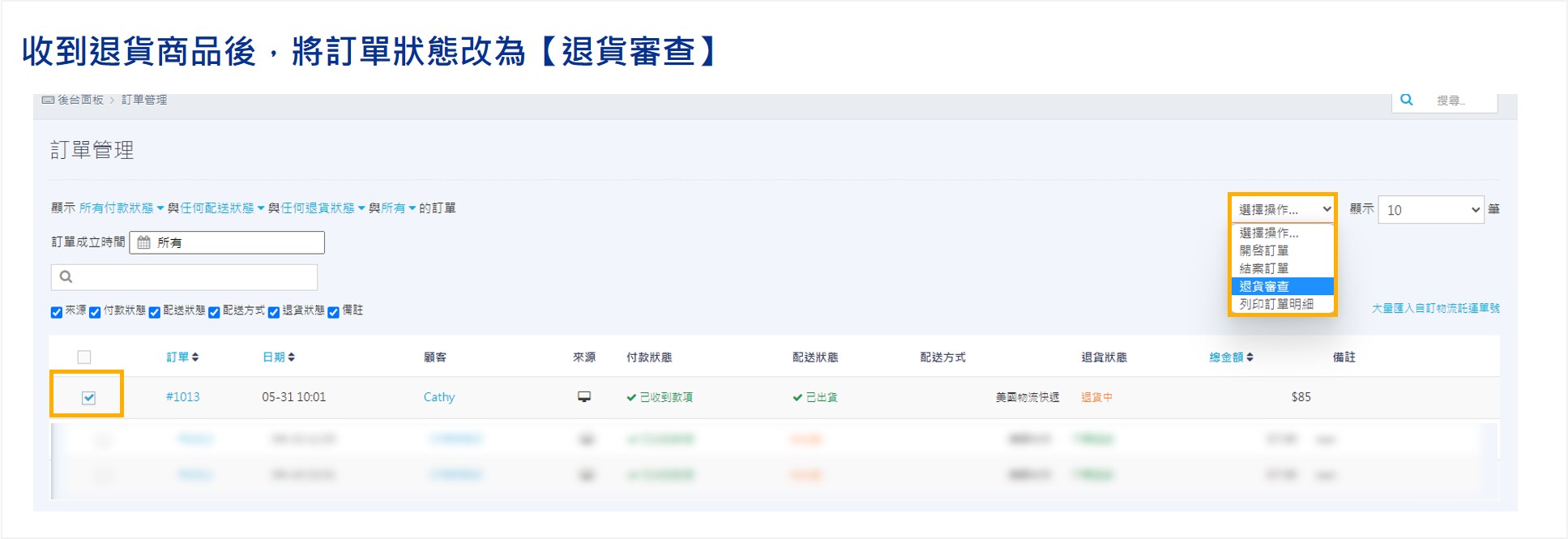Click 已收到款項 status for order #1013

(x=660, y=397)
